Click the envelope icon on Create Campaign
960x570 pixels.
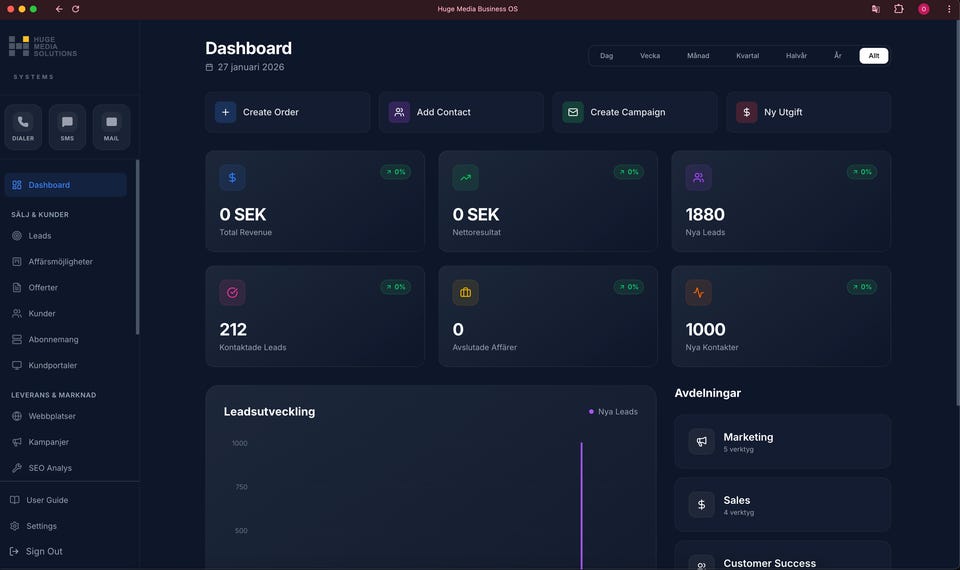tap(573, 112)
